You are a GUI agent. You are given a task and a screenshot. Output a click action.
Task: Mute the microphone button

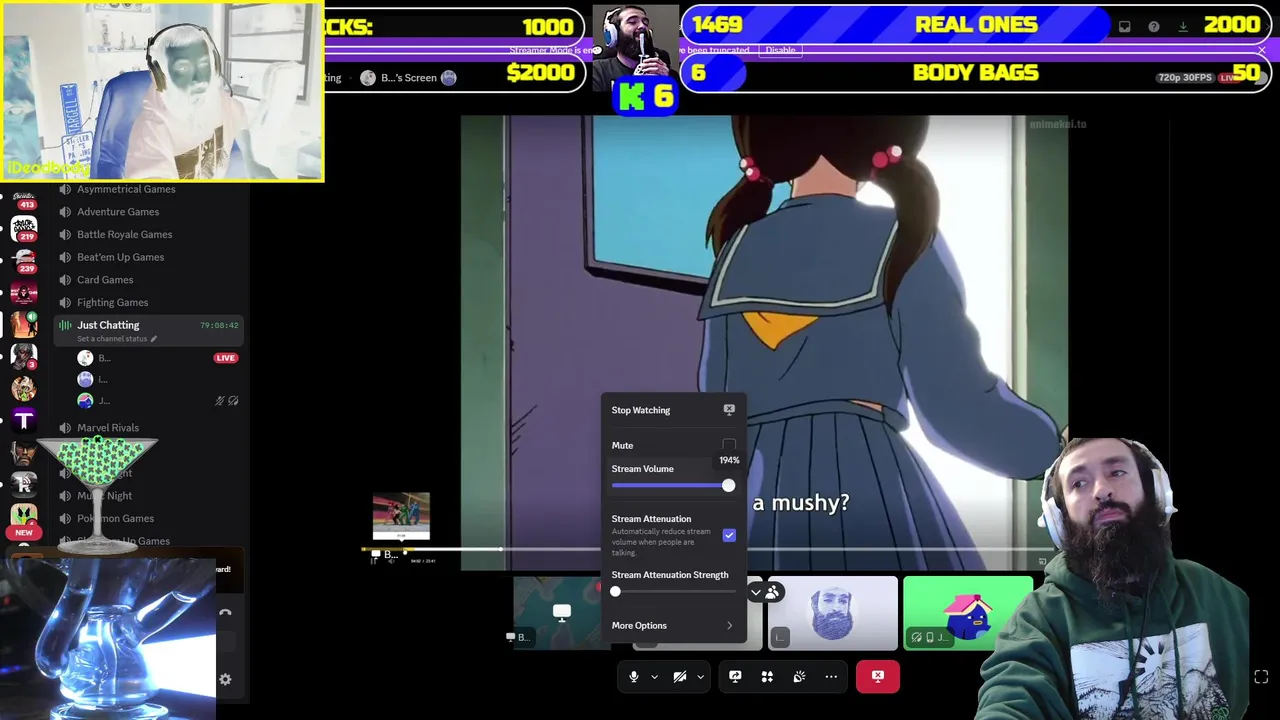point(633,677)
